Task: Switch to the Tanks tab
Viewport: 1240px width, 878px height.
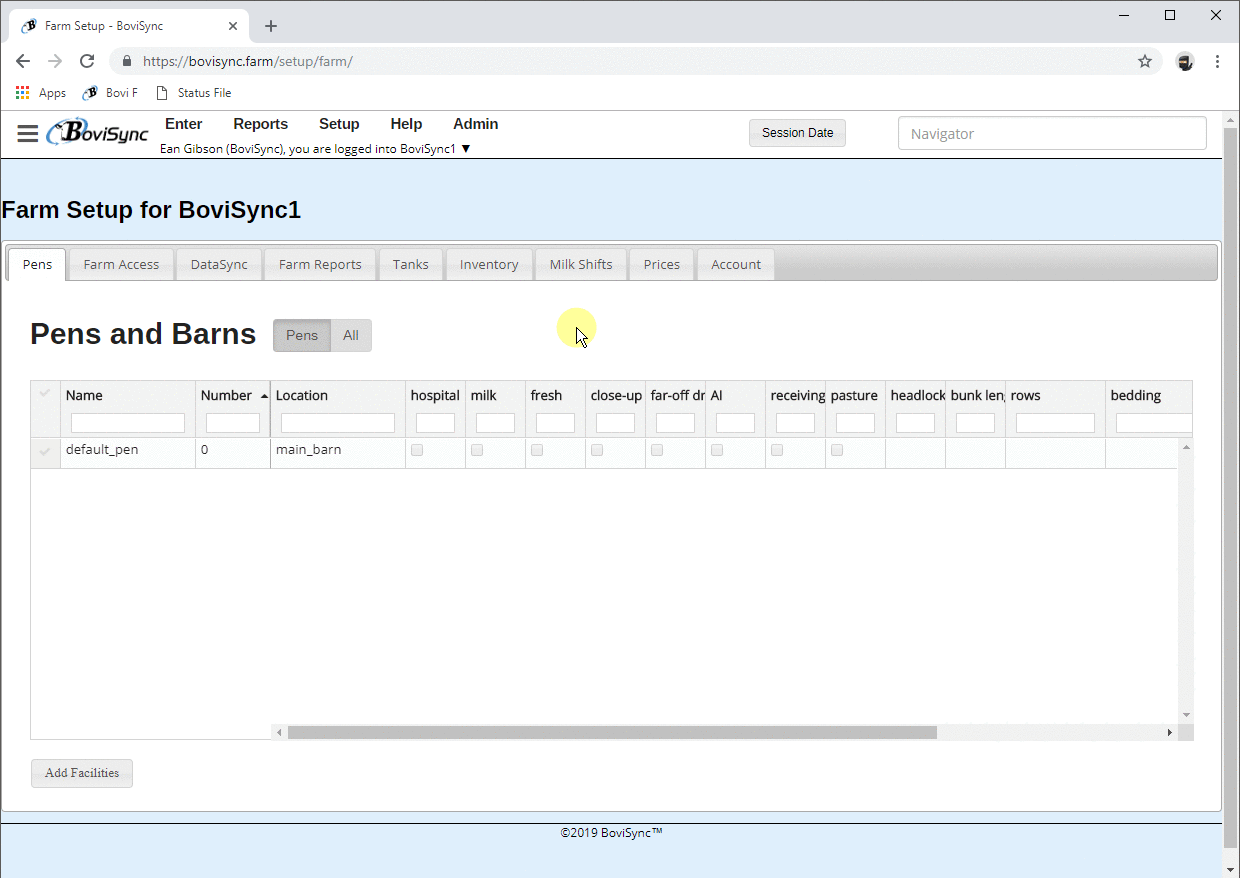Action: click(411, 264)
